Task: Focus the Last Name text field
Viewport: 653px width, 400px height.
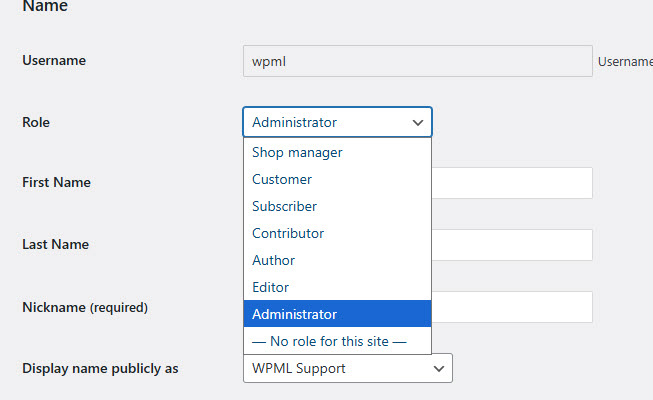Action: point(512,245)
